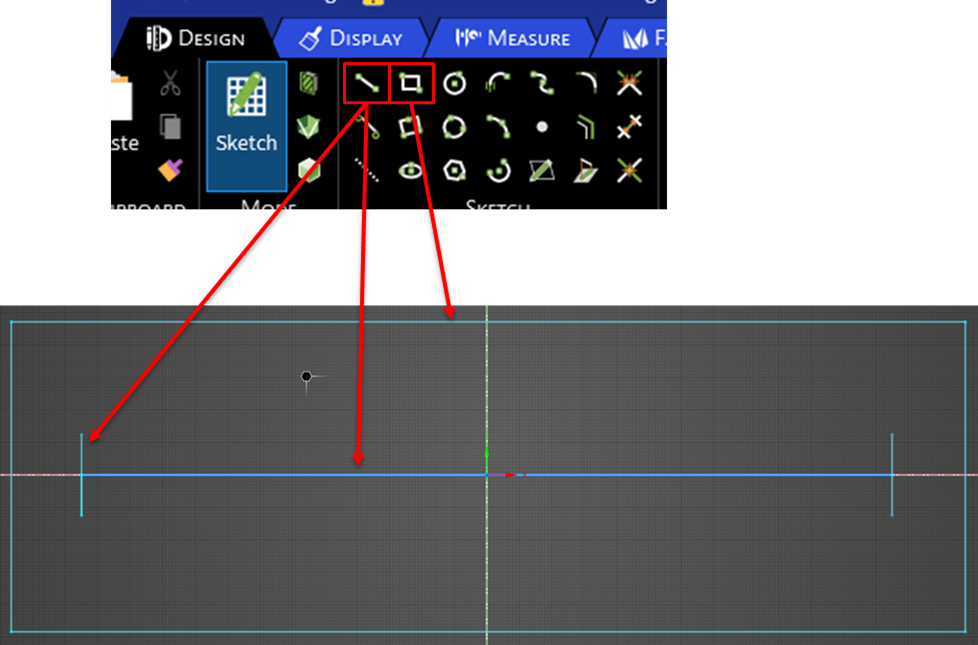Pick the Three-Point Rectangle tool
978x645 pixels.
tap(411, 127)
